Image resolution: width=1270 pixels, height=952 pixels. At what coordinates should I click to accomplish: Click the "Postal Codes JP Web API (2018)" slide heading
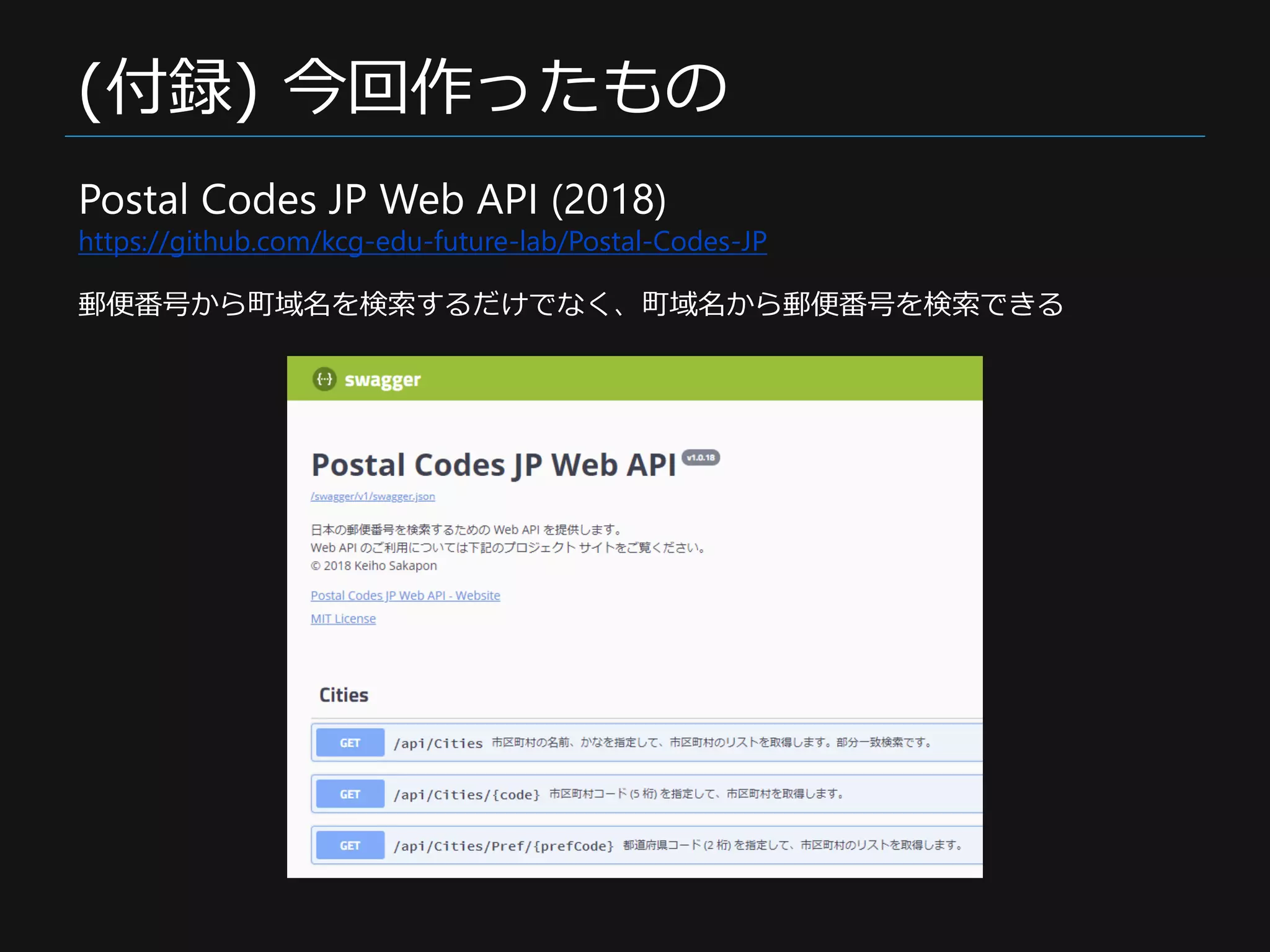pyautogui.click(x=372, y=200)
